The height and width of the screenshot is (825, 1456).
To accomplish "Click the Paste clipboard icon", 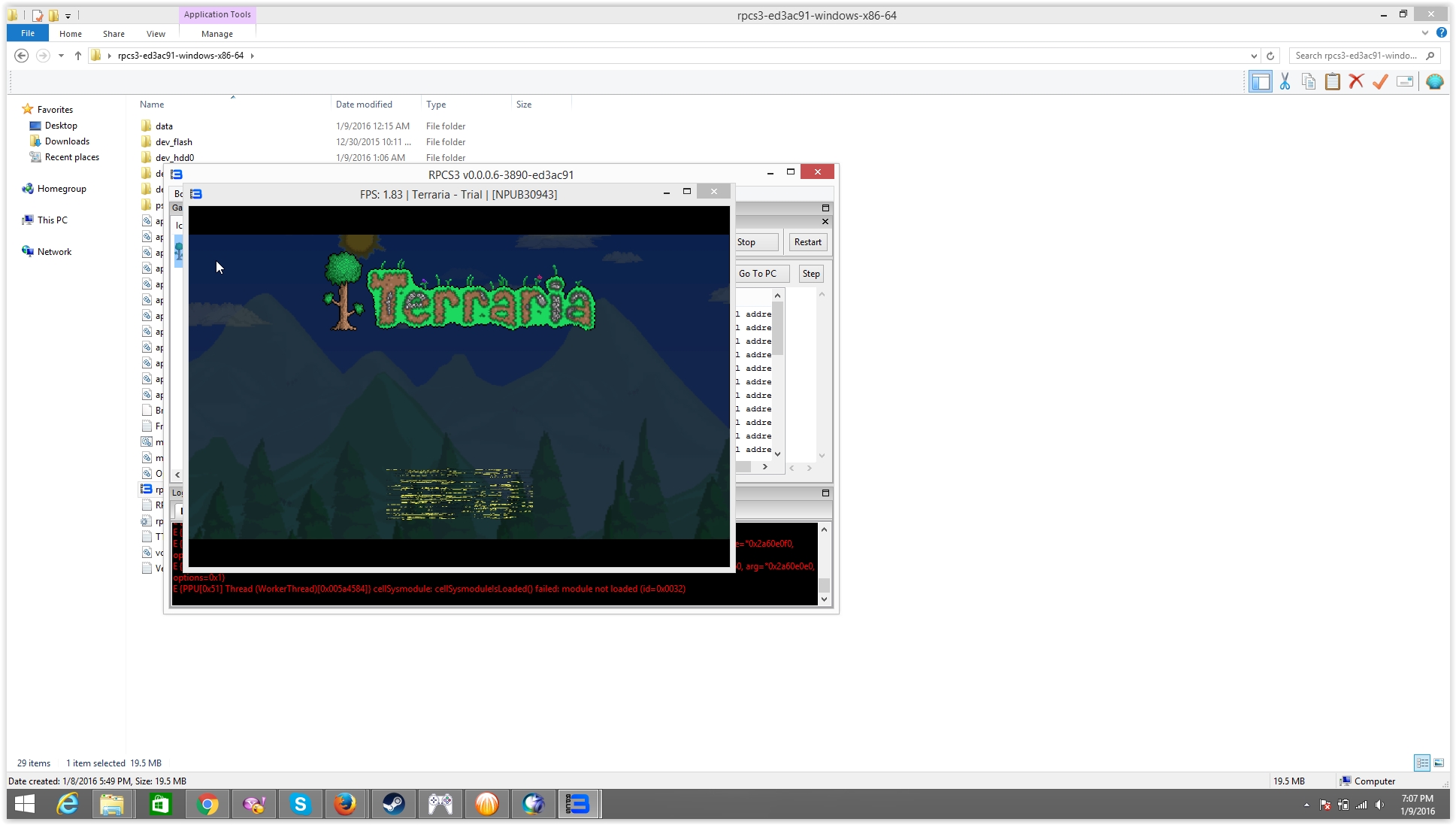I will [1332, 82].
